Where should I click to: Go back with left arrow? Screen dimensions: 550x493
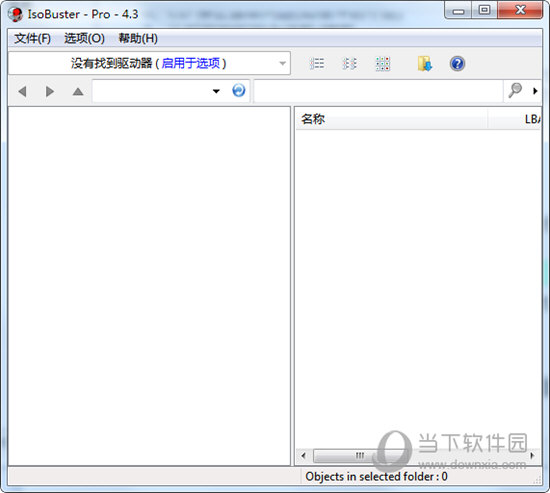(x=22, y=91)
